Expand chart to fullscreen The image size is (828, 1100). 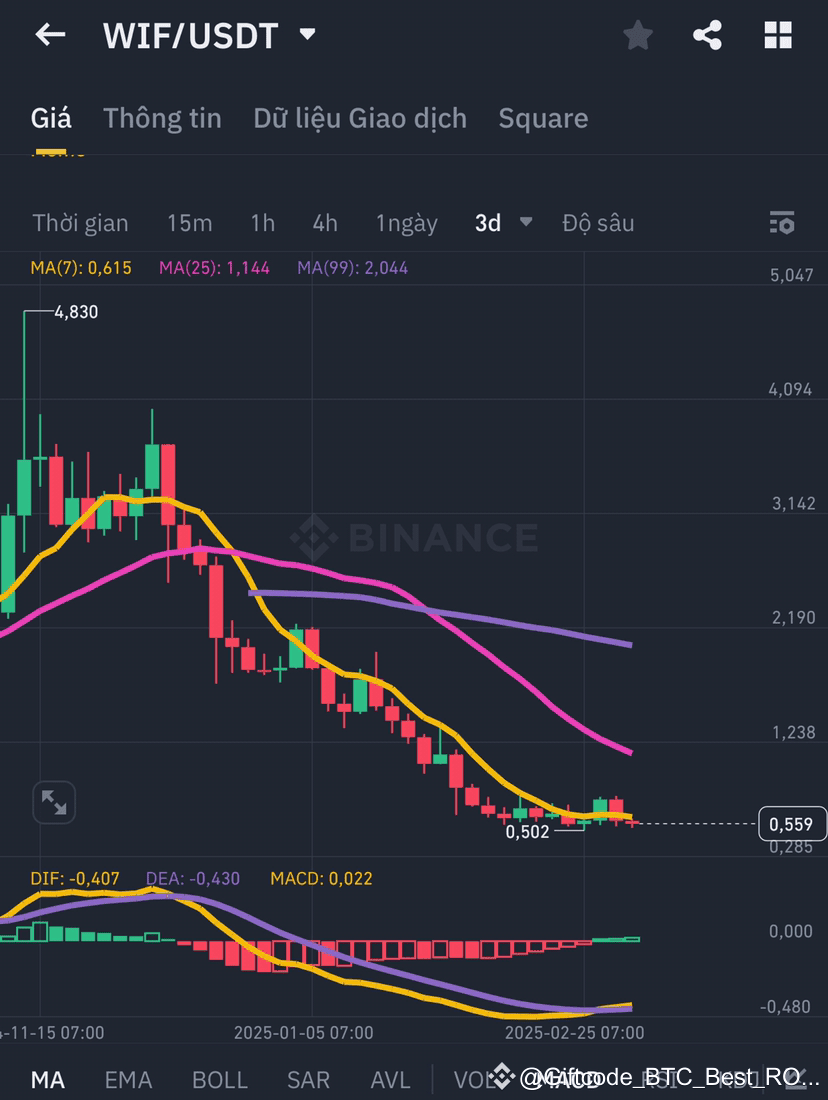pyautogui.click(x=54, y=802)
